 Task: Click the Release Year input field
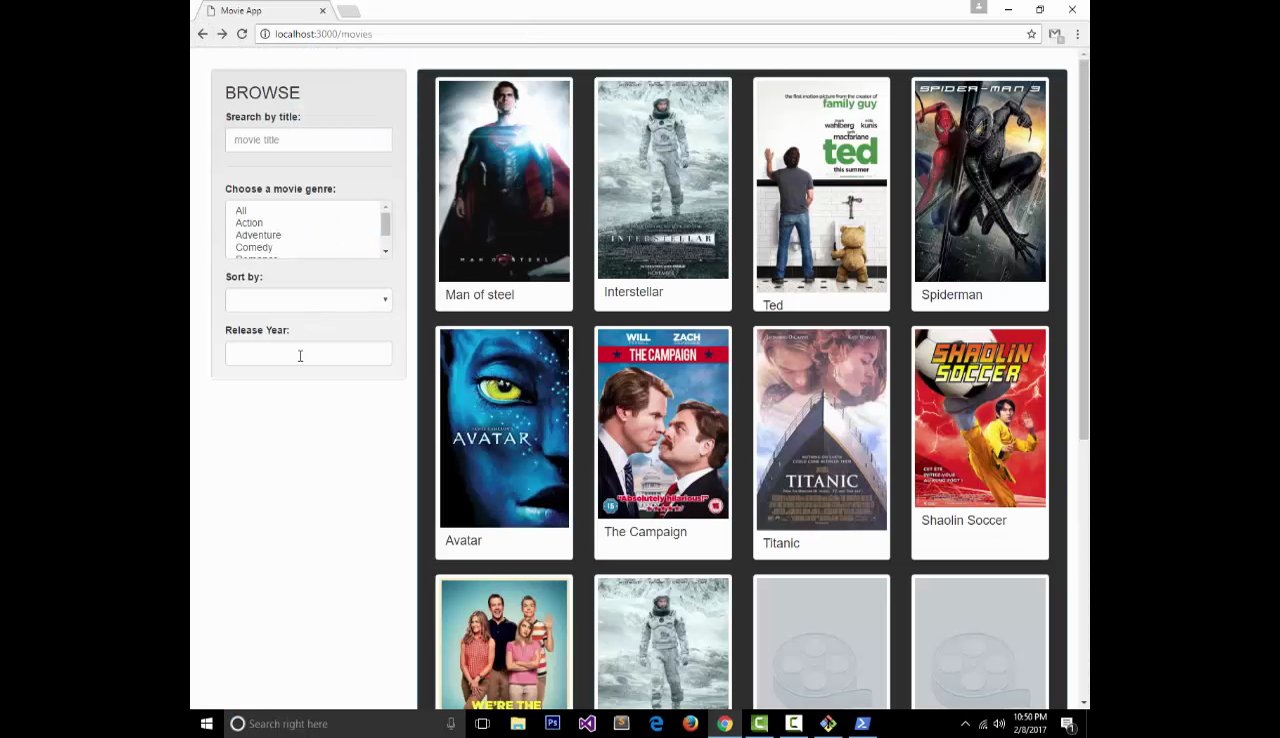pyautogui.click(x=308, y=354)
